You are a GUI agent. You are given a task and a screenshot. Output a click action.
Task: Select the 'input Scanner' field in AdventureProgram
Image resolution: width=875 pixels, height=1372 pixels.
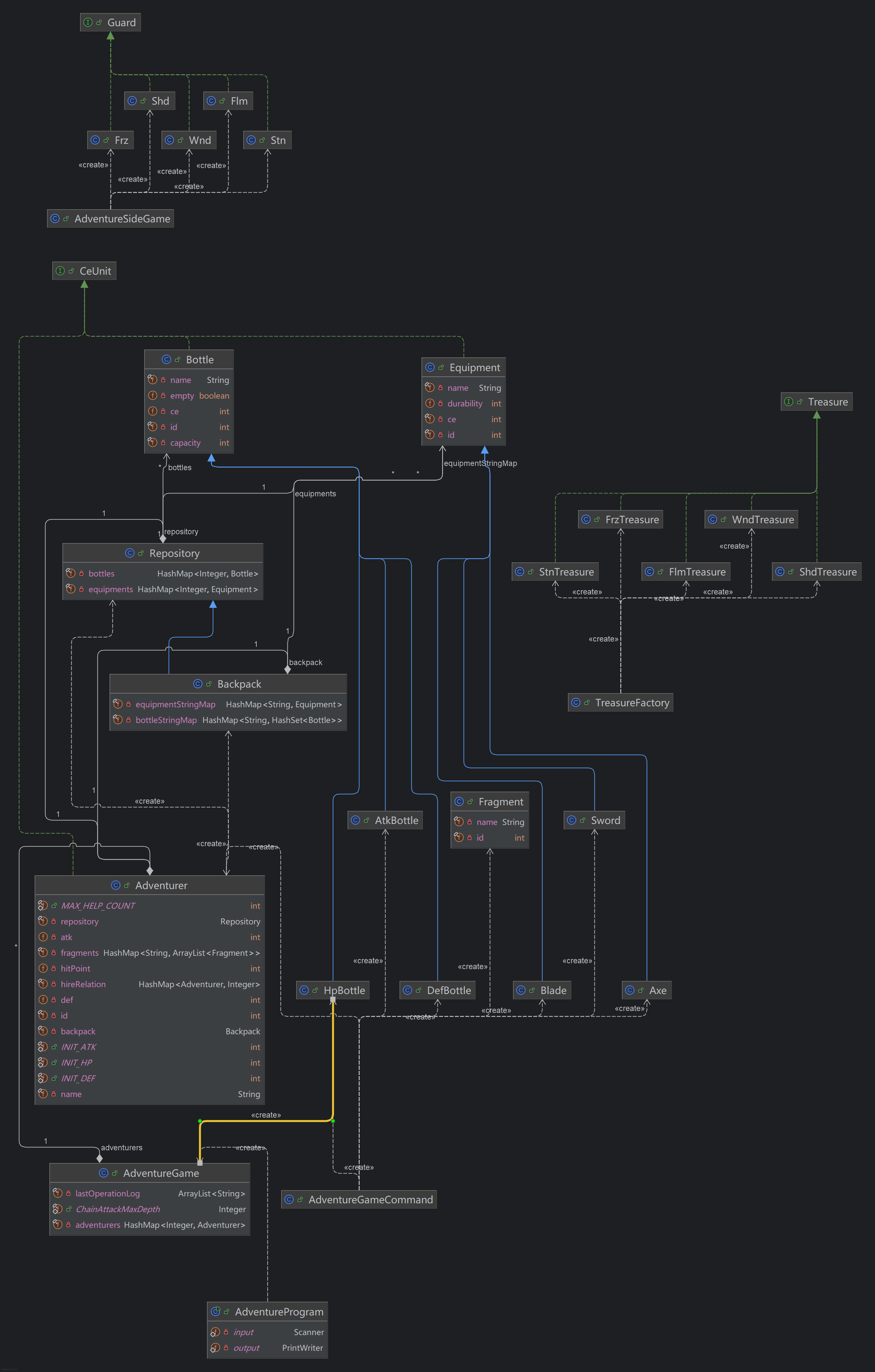(267, 1332)
